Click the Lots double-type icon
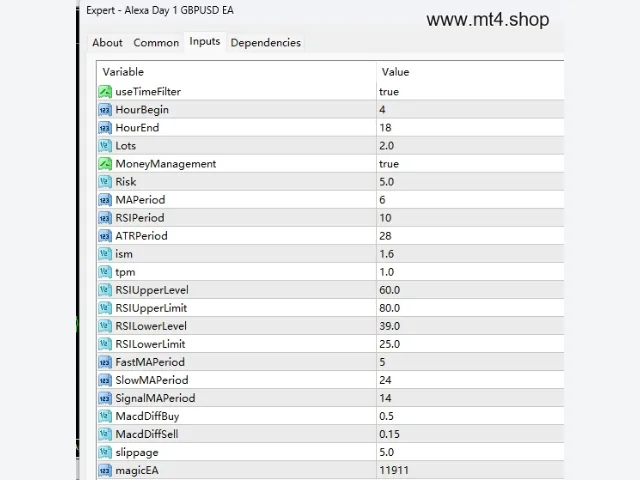640x480 pixels. [x=105, y=146]
